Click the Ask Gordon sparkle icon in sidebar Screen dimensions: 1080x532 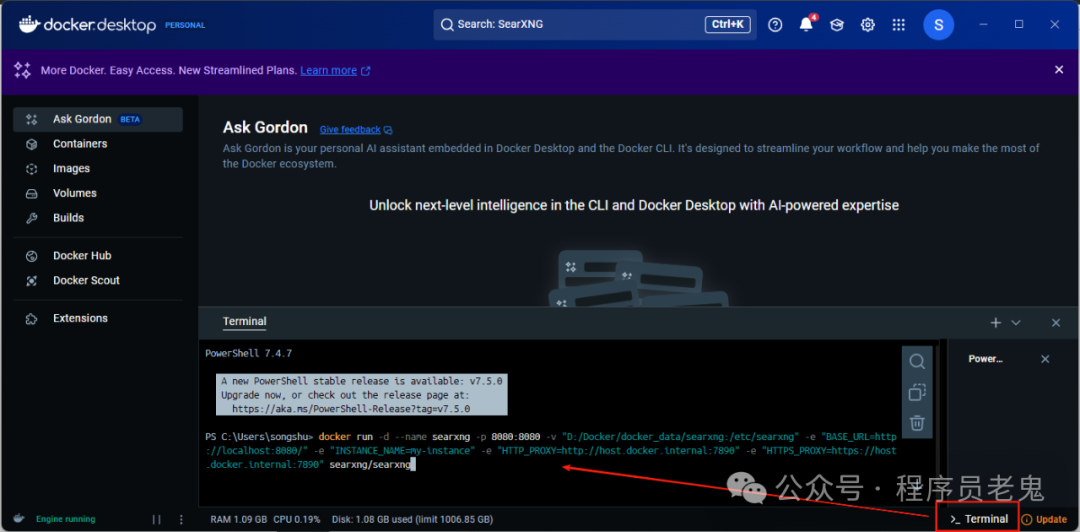coord(31,119)
